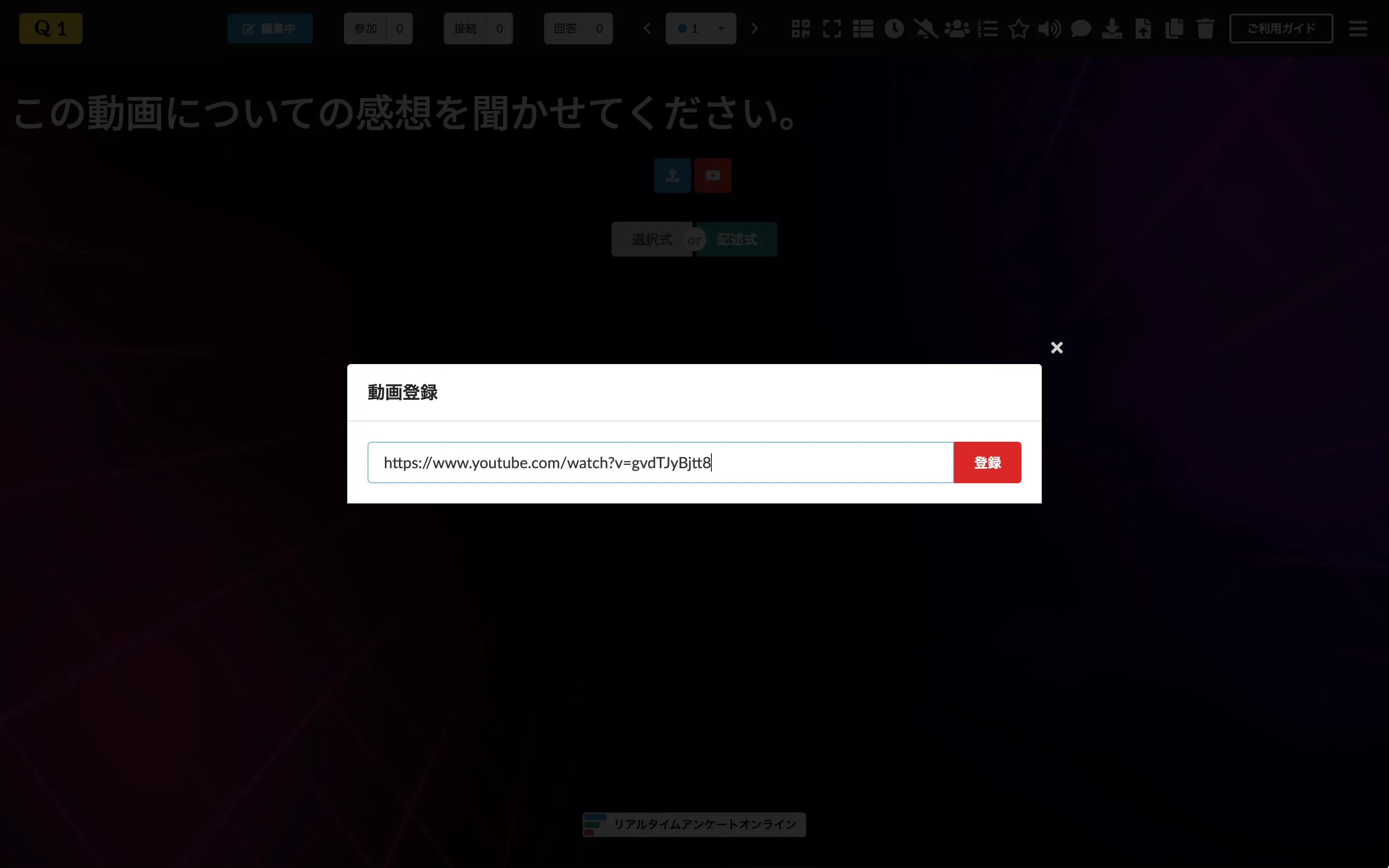
Task: Open the list view panel icon
Action: [x=863, y=28]
